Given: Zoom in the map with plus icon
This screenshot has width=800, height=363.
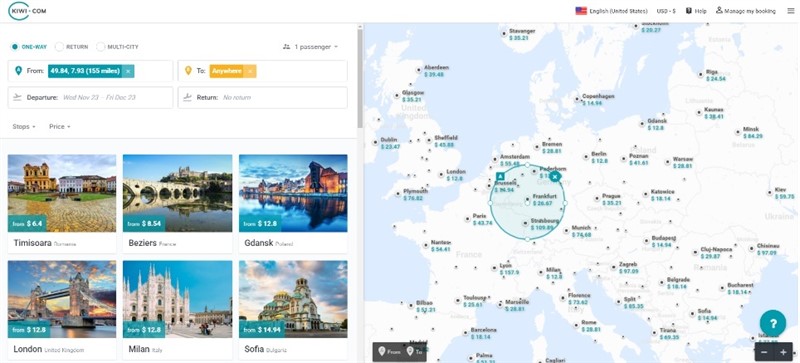Looking at the screenshot, I should pos(783,352).
